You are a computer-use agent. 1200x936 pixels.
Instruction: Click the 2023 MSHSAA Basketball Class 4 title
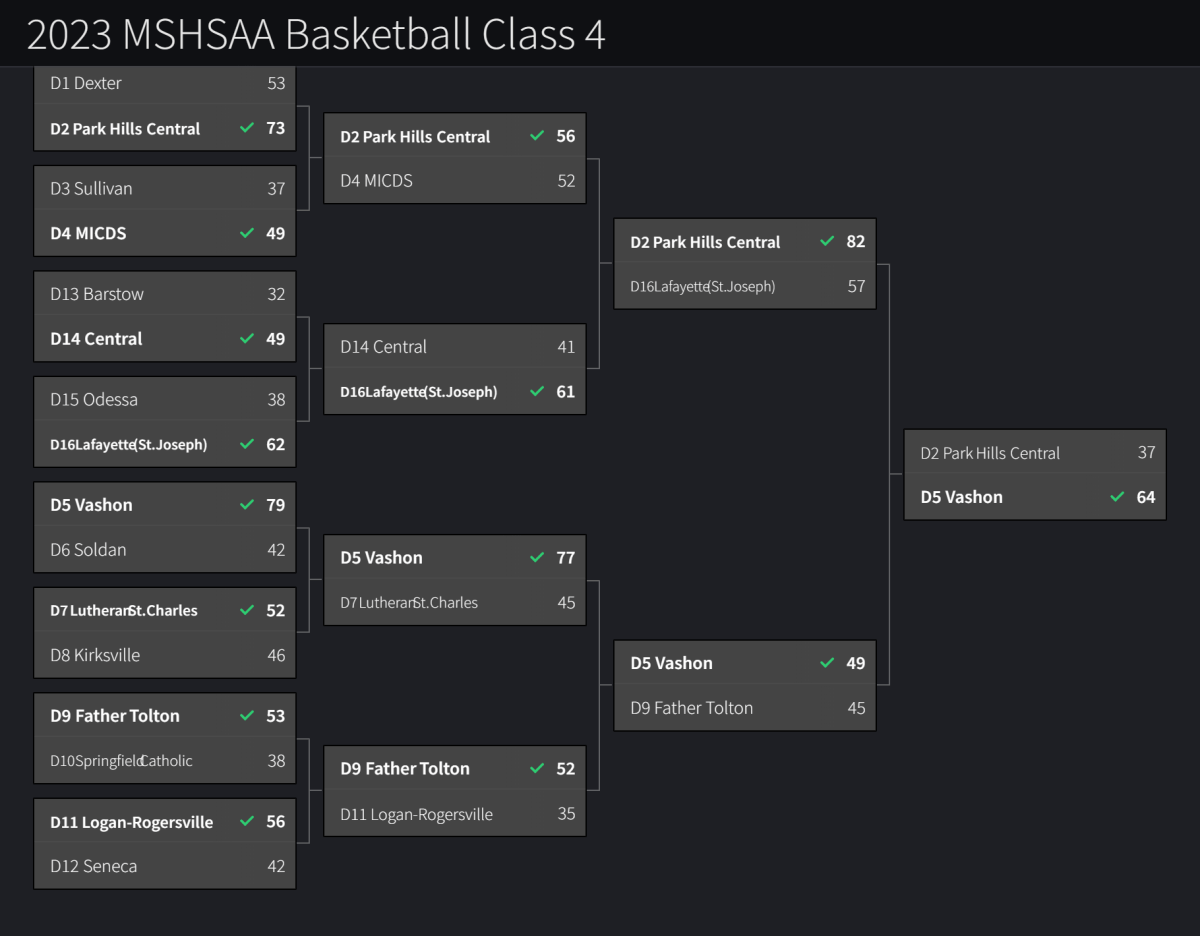tap(316, 34)
